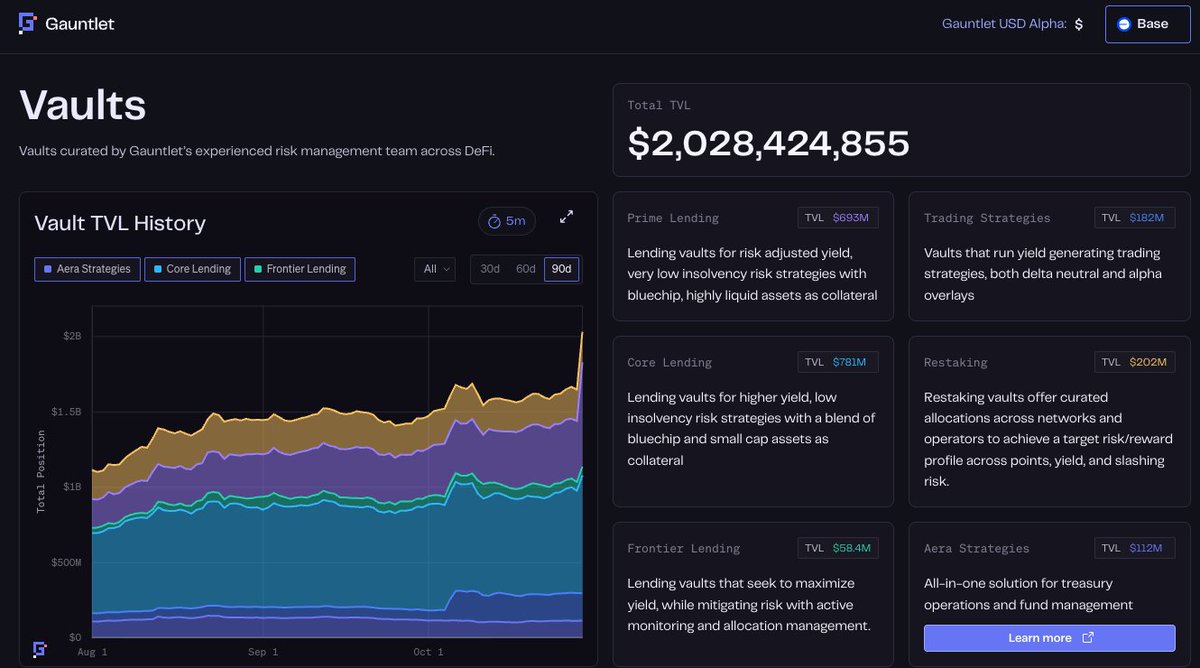
Task: Click the blue Core Lending legend swatch
Action: [x=158, y=269]
